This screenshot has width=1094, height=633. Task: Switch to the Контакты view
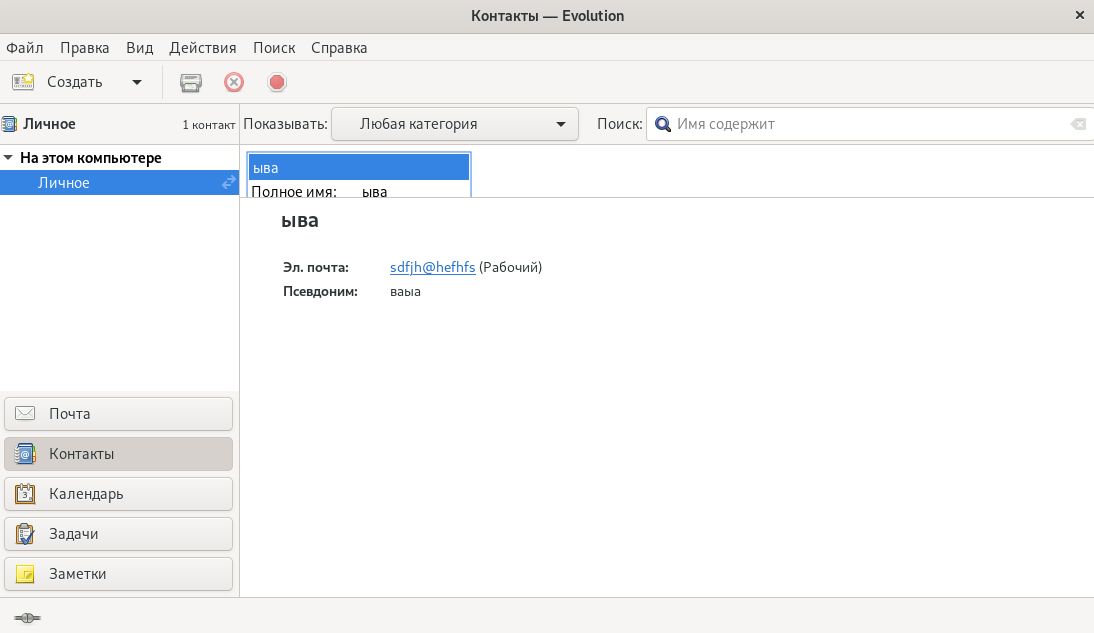tap(119, 454)
